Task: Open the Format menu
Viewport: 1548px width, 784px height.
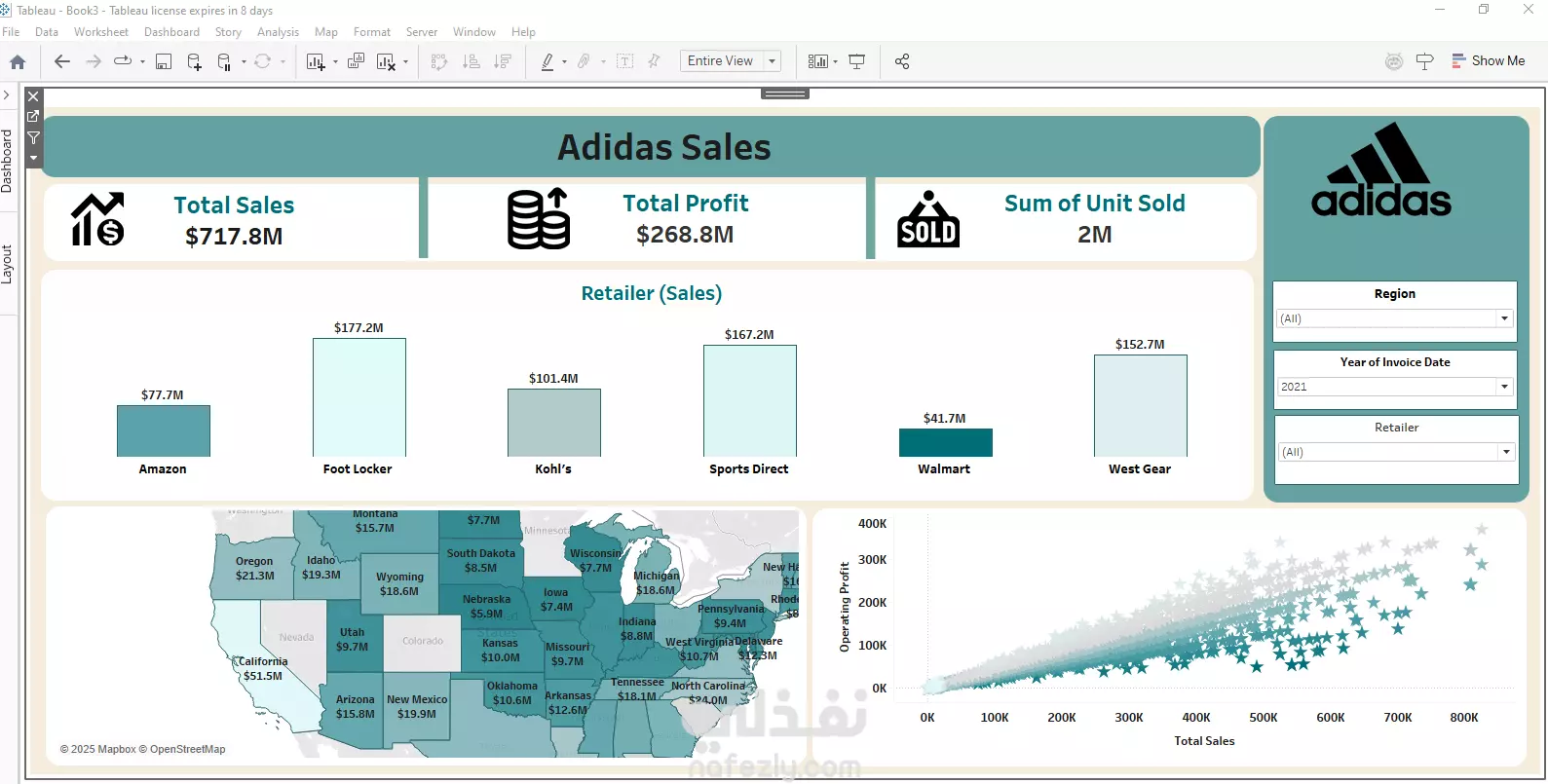Action: tap(372, 32)
